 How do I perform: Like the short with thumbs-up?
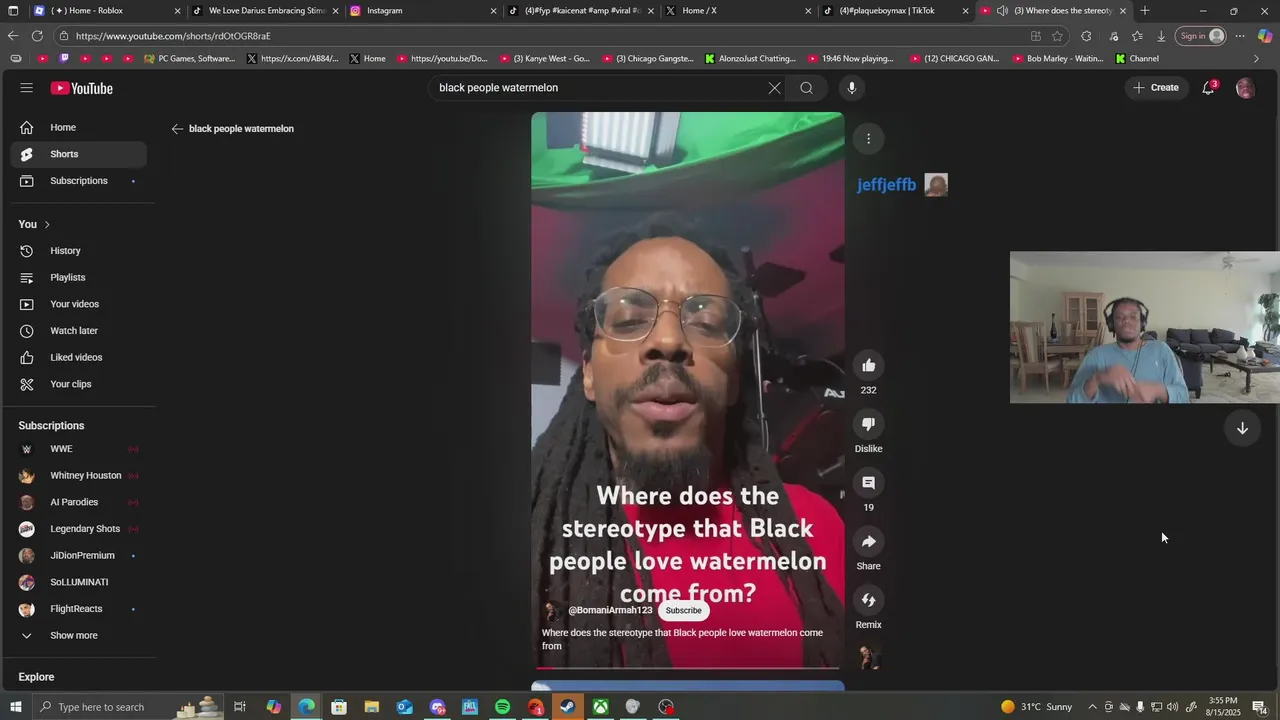click(x=869, y=366)
